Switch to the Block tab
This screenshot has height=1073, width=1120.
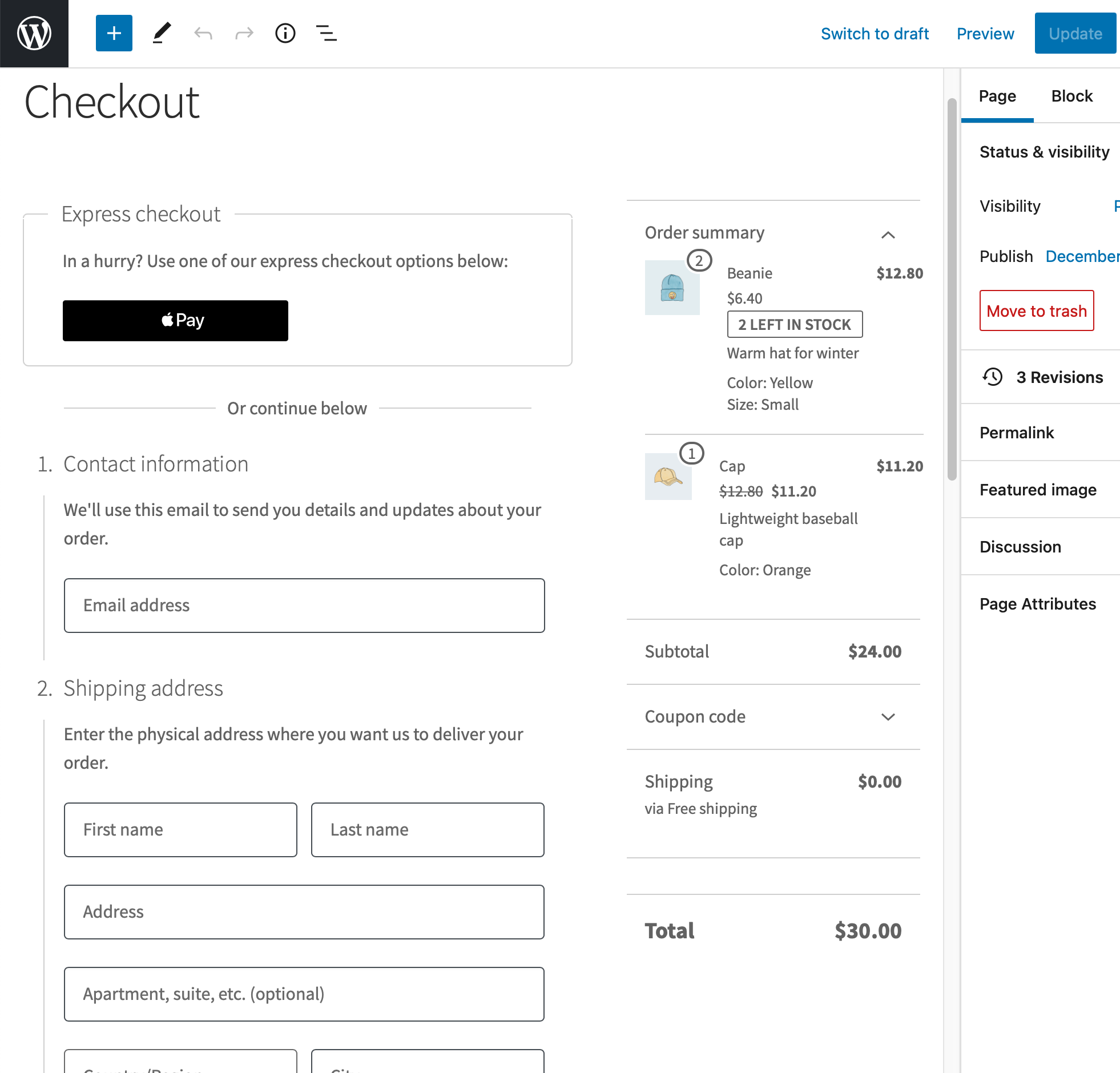point(1071,96)
